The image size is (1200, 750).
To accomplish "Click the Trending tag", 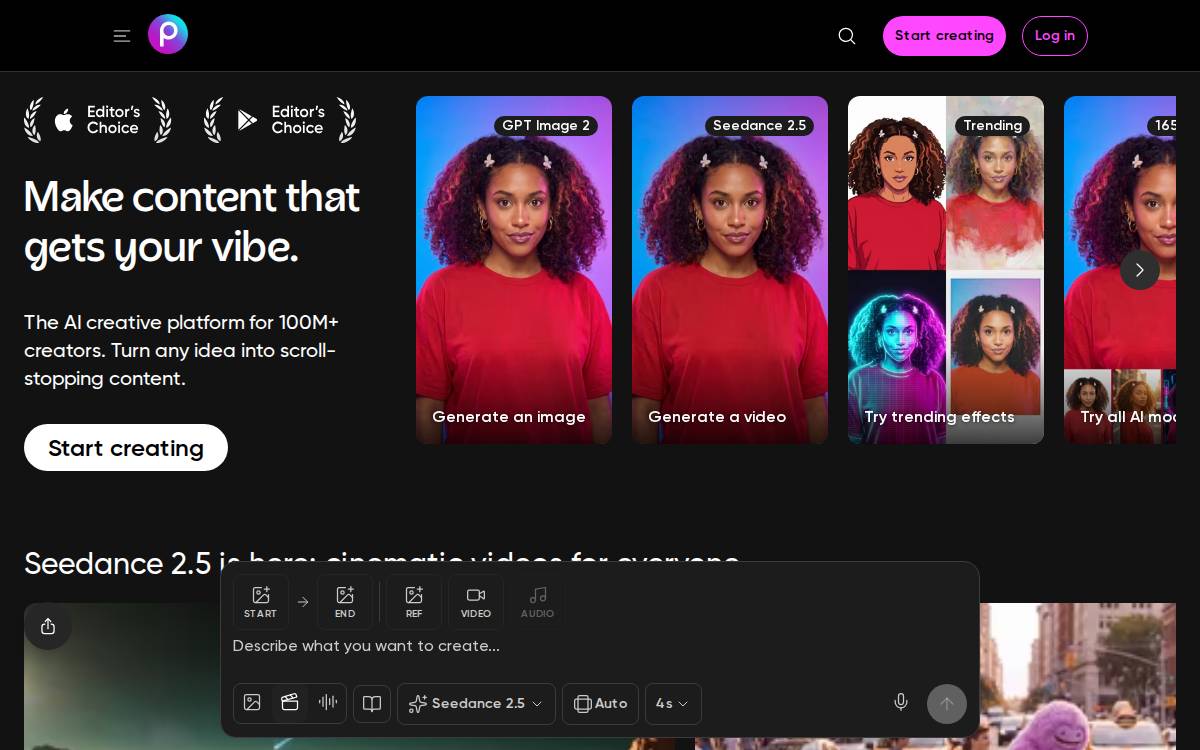I will point(992,126).
